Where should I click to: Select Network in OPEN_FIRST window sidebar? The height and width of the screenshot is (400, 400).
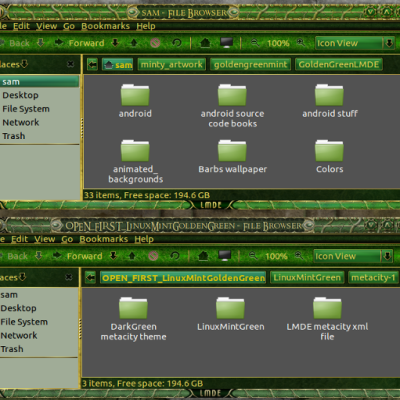[x=39, y=336]
